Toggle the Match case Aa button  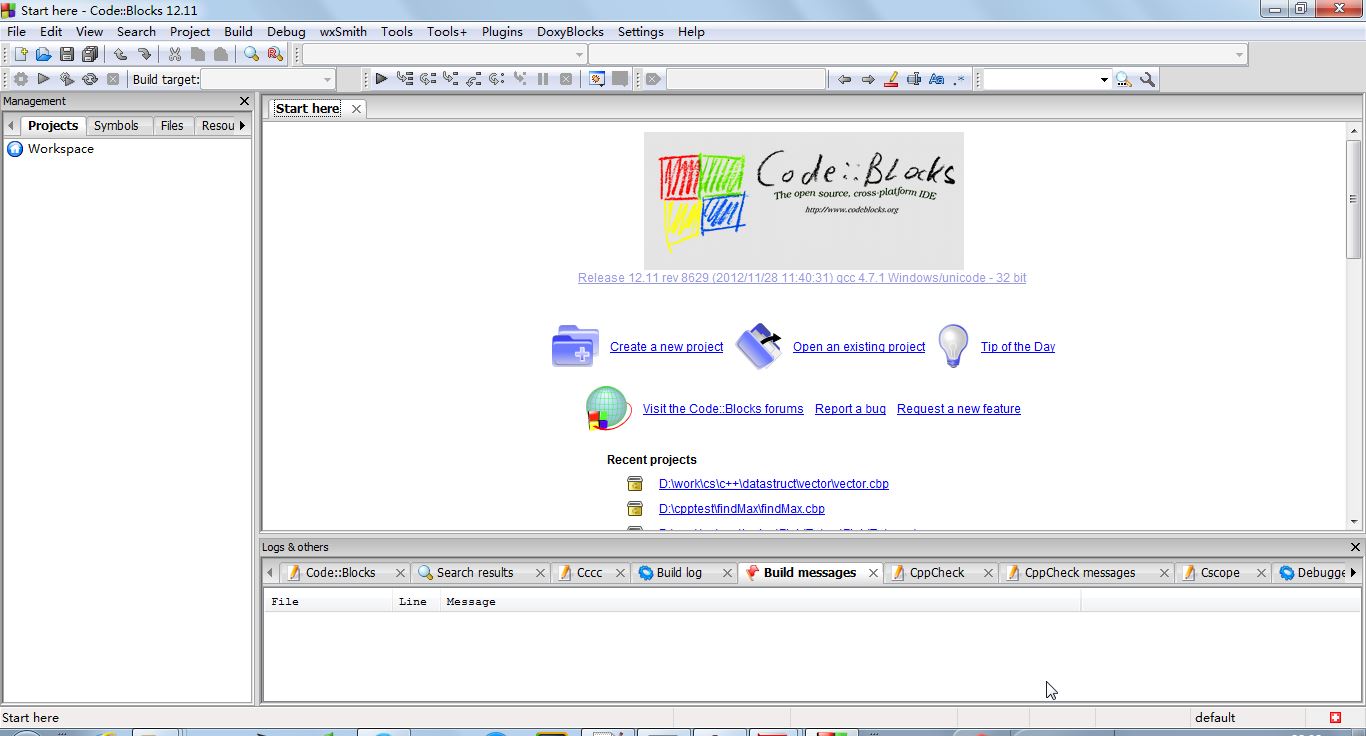pos(936,79)
